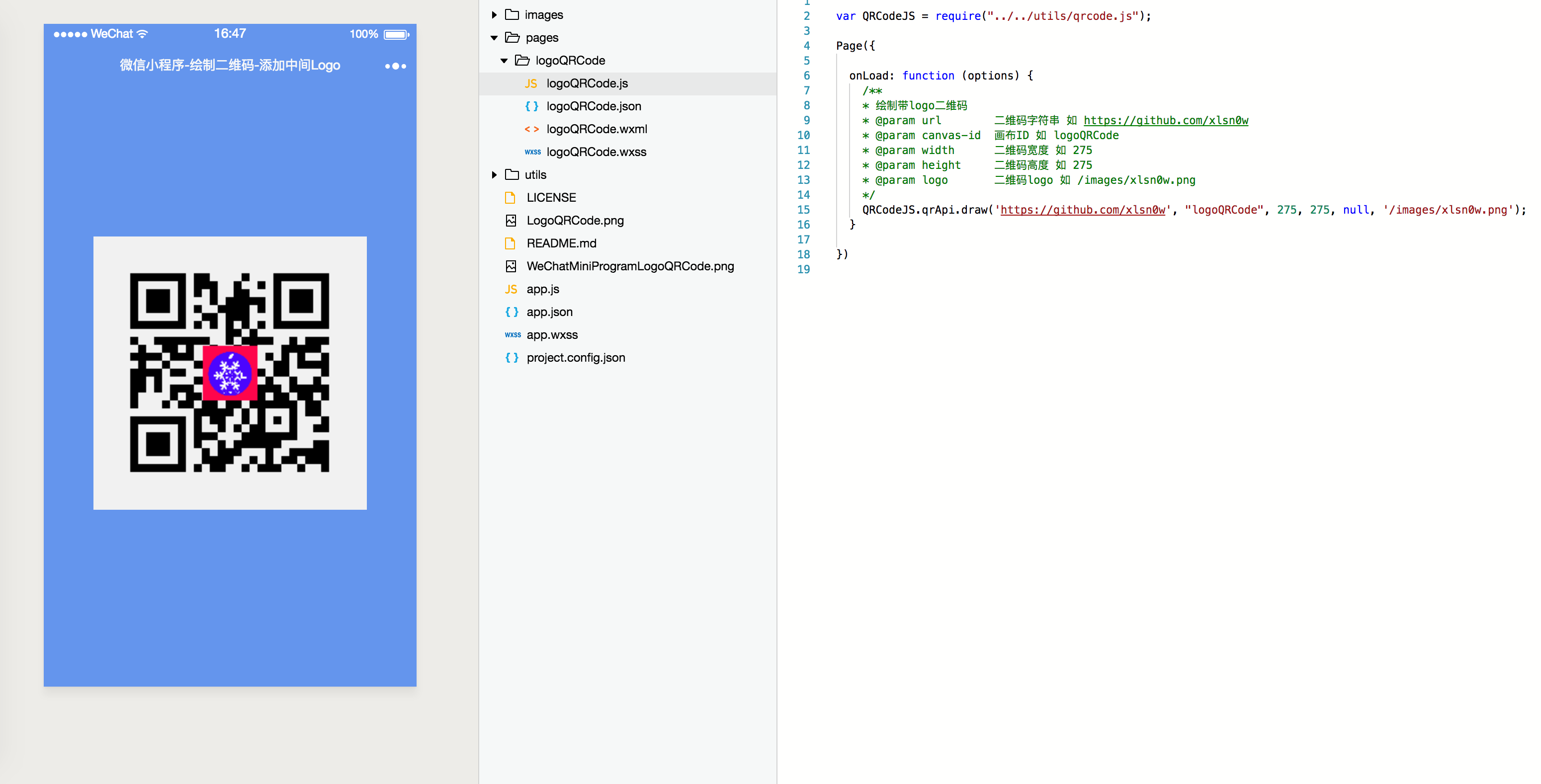Click the simulator WiFi signal icon
This screenshot has width=1541, height=784.
142,34
